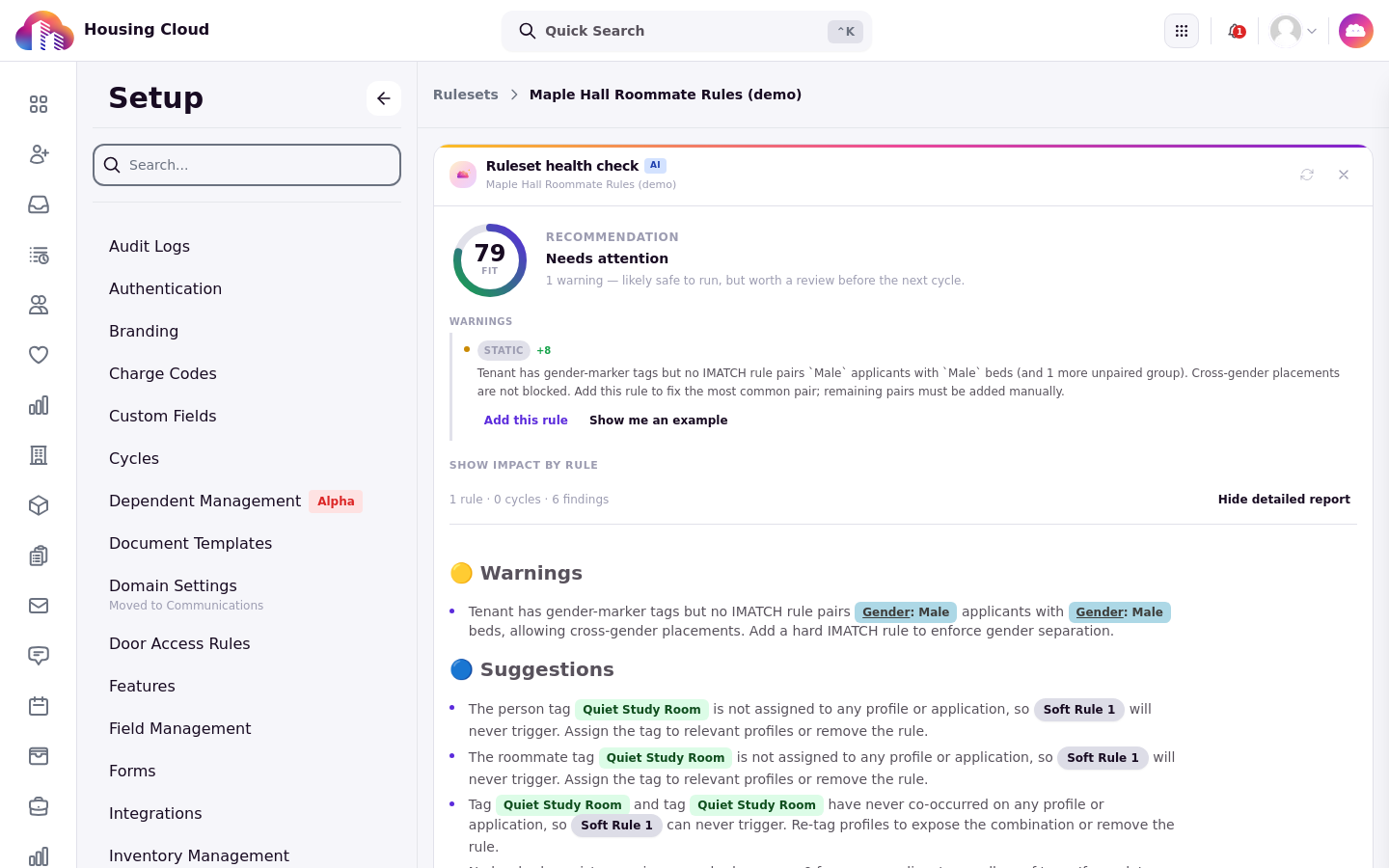Refresh the ruleset health check
The width and height of the screenshot is (1389, 868).
(x=1307, y=175)
